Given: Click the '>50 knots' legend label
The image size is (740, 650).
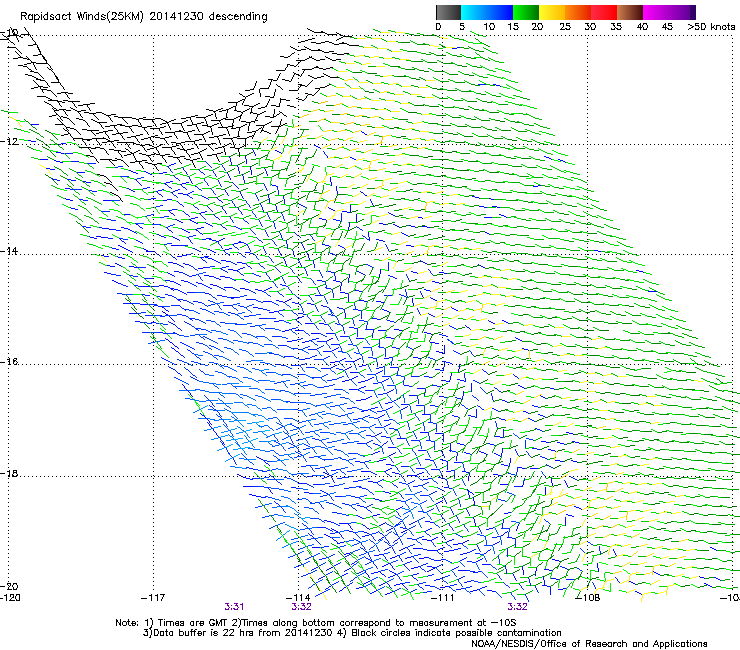Looking at the screenshot, I should 711,27.
